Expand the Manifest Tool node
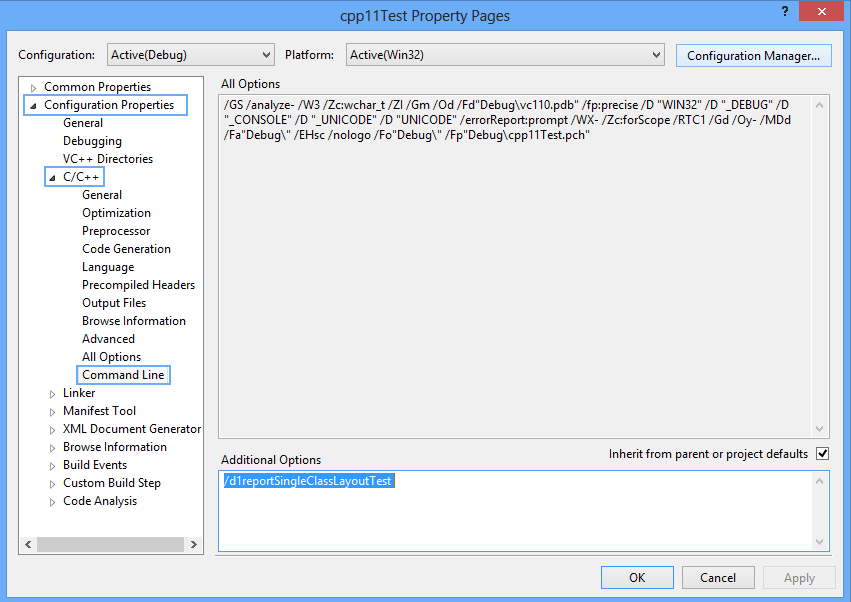 pos(52,412)
